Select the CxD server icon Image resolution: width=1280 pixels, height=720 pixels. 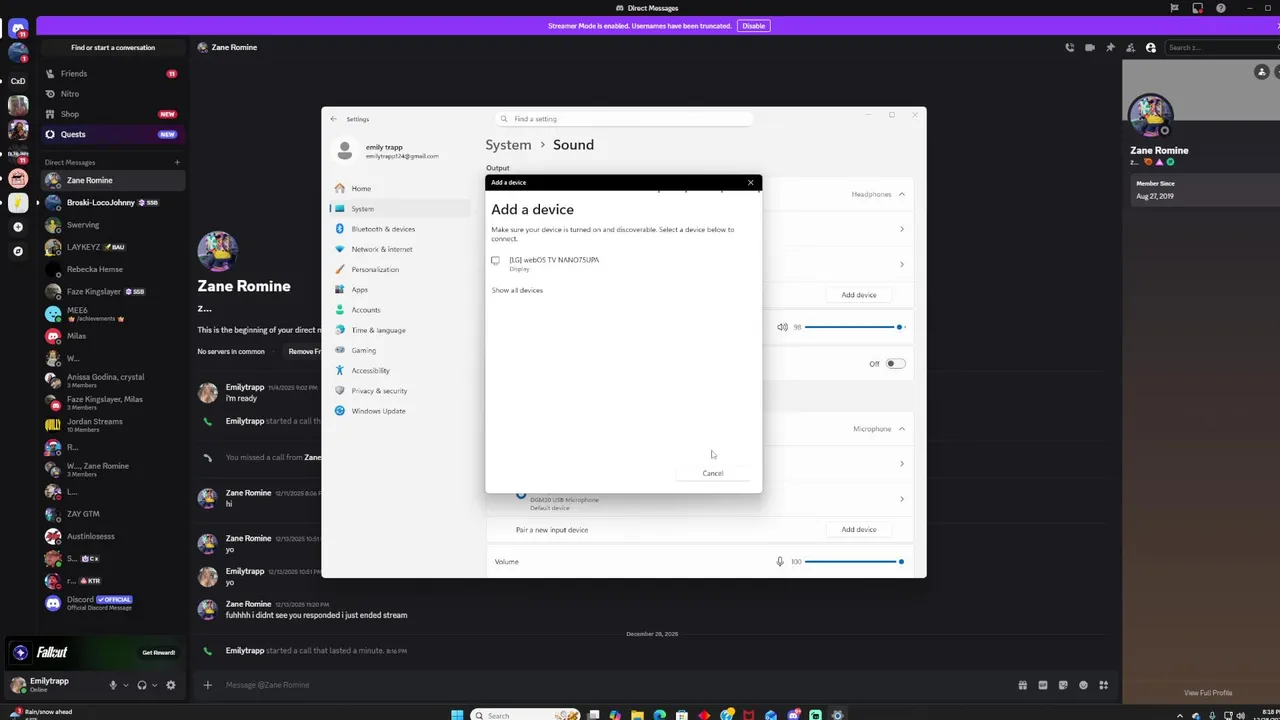pyautogui.click(x=18, y=80)
